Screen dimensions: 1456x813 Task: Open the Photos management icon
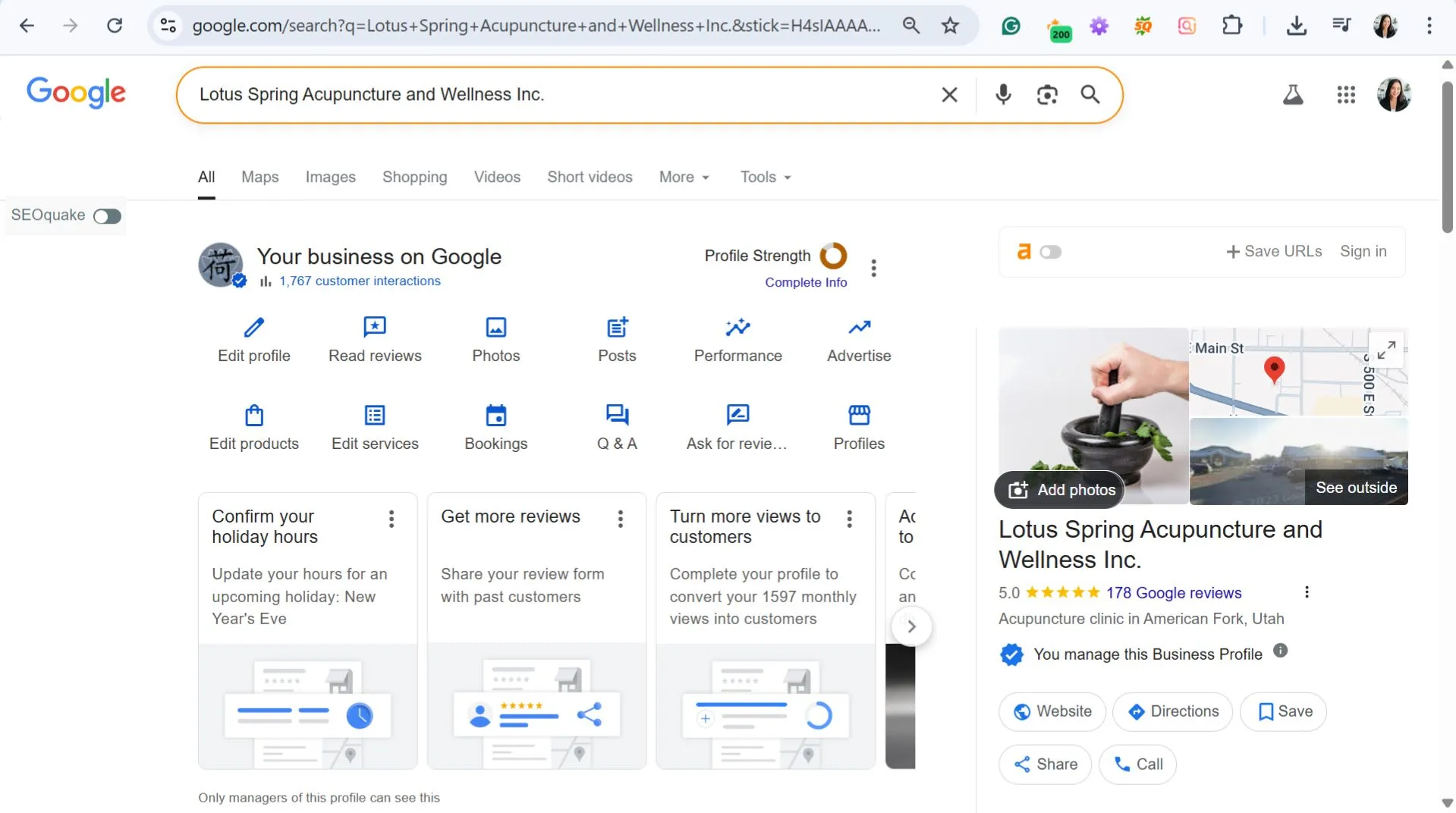pos(495,328)
